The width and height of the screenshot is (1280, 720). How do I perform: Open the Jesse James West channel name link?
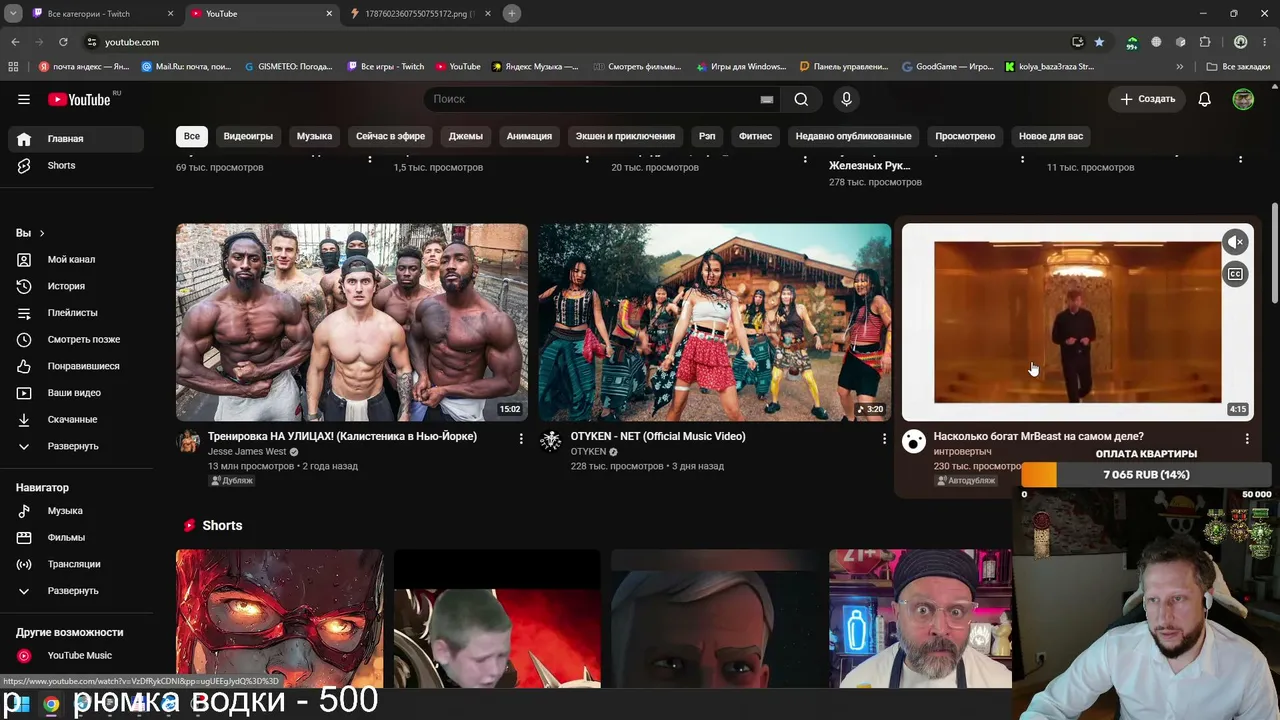pyautogui.click(x=247, y=452)
